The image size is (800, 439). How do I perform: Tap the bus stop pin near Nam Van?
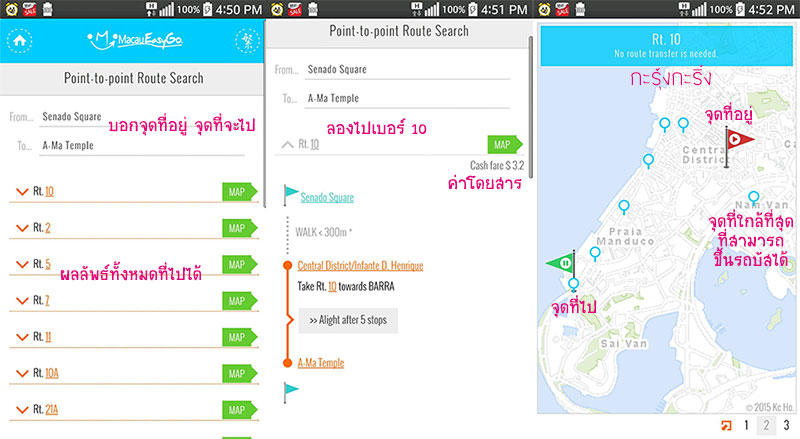coord(754,198)
